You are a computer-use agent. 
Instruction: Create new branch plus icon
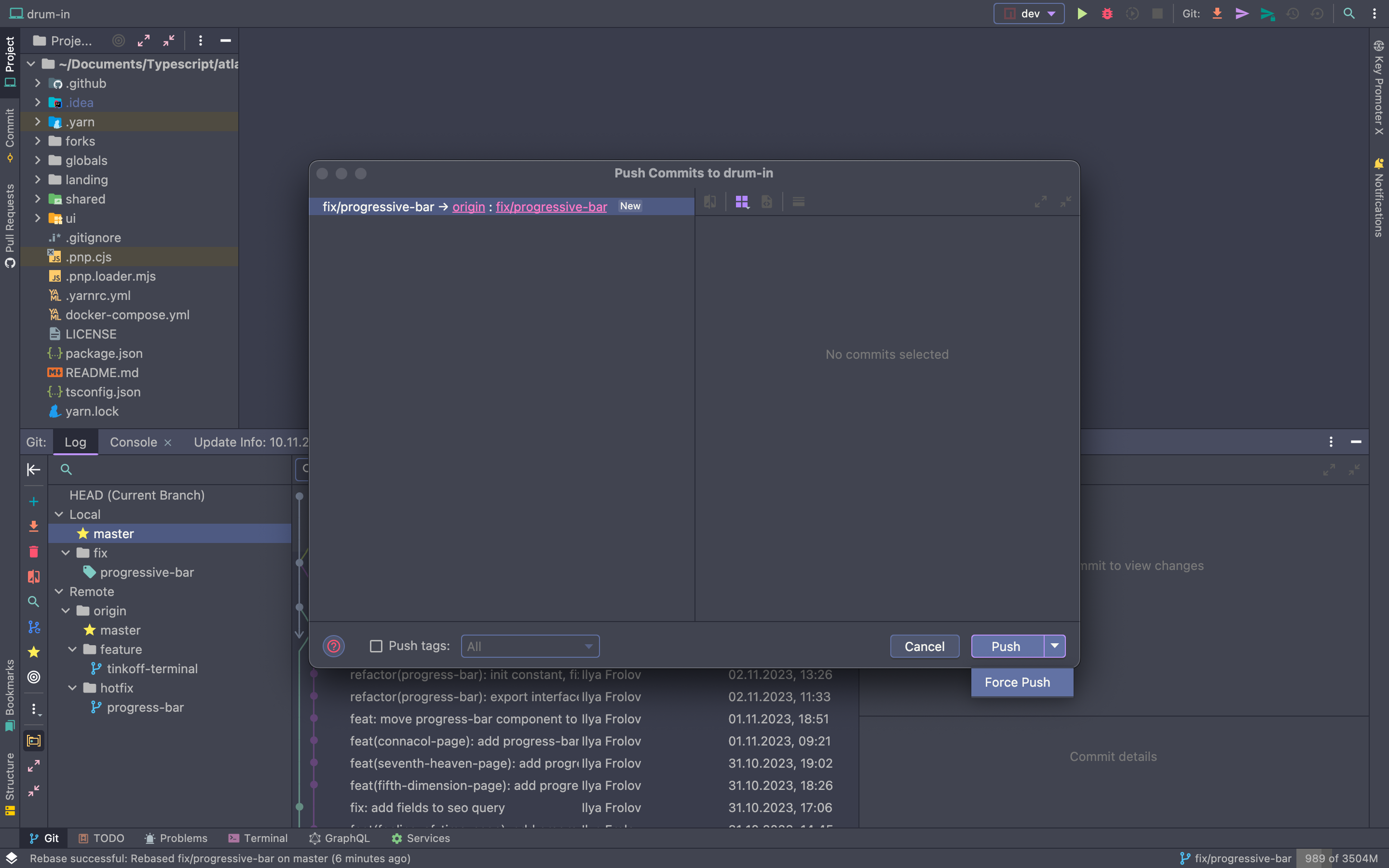point(34,502)
